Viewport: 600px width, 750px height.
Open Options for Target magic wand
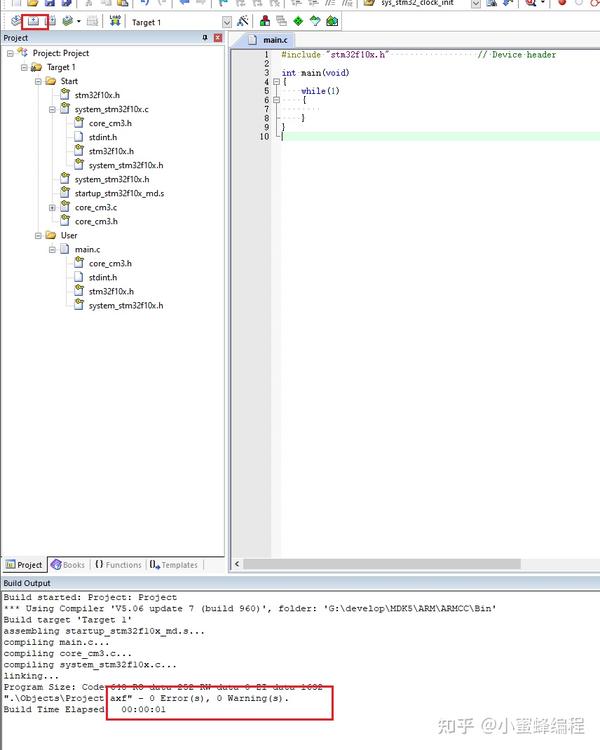point(243,21)
